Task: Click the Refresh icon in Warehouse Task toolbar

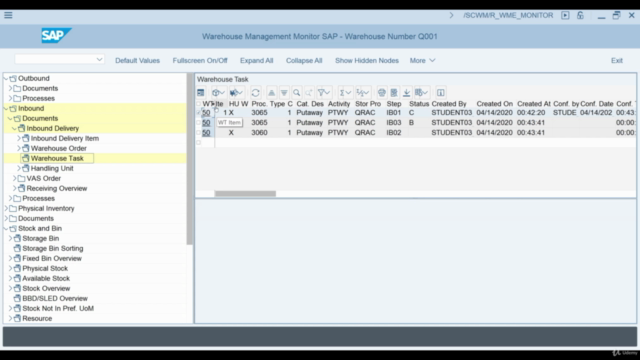Action: point(256,93)
